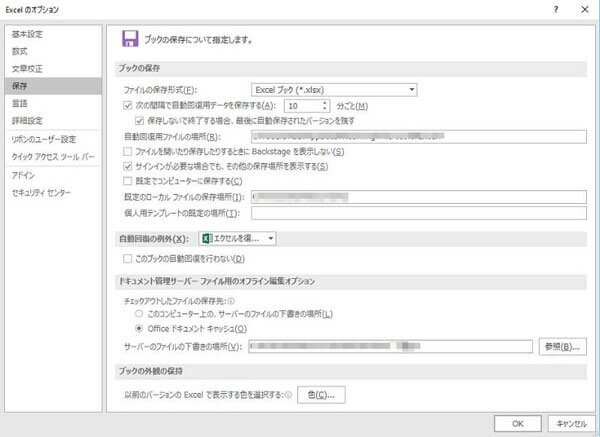The image size is (600, 437).
Task: Open セキュリティ センター category
Action: point(54,192)
